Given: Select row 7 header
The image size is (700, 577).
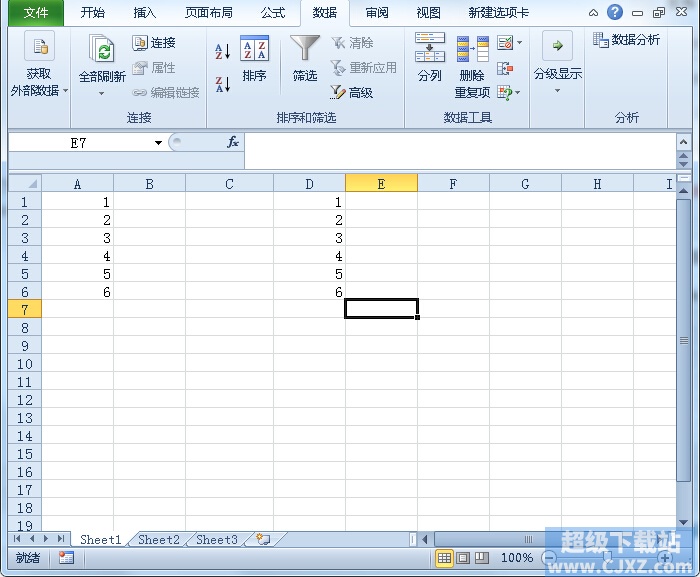Looking at the screenshot, I should (25, 309).
